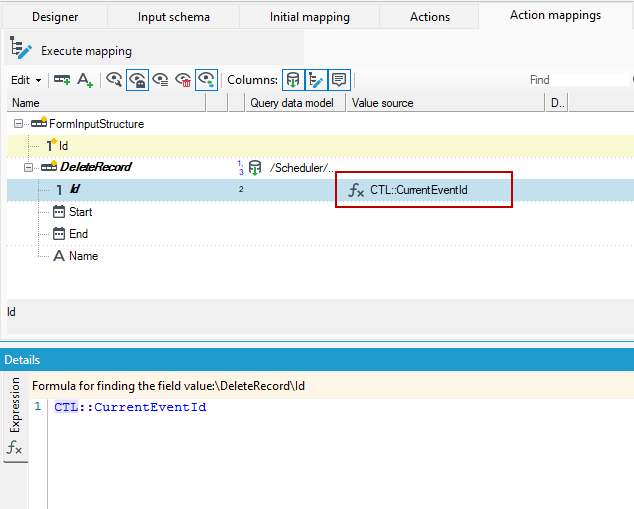Screen dimensions: 634x509
Task: Open the Initial mapping tab
Action: 310,17
